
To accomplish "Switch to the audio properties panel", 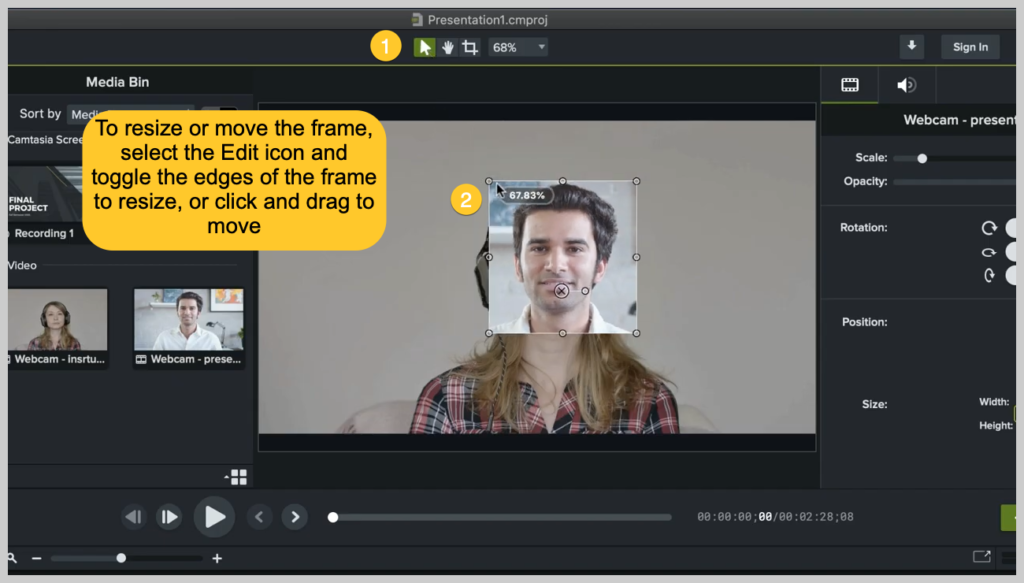I will pyautogui.click(x=905, y=84).
